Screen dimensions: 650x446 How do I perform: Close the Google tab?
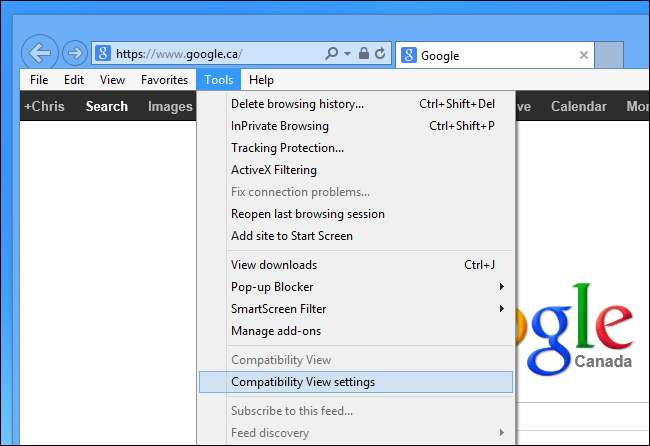tap(584, 55)
